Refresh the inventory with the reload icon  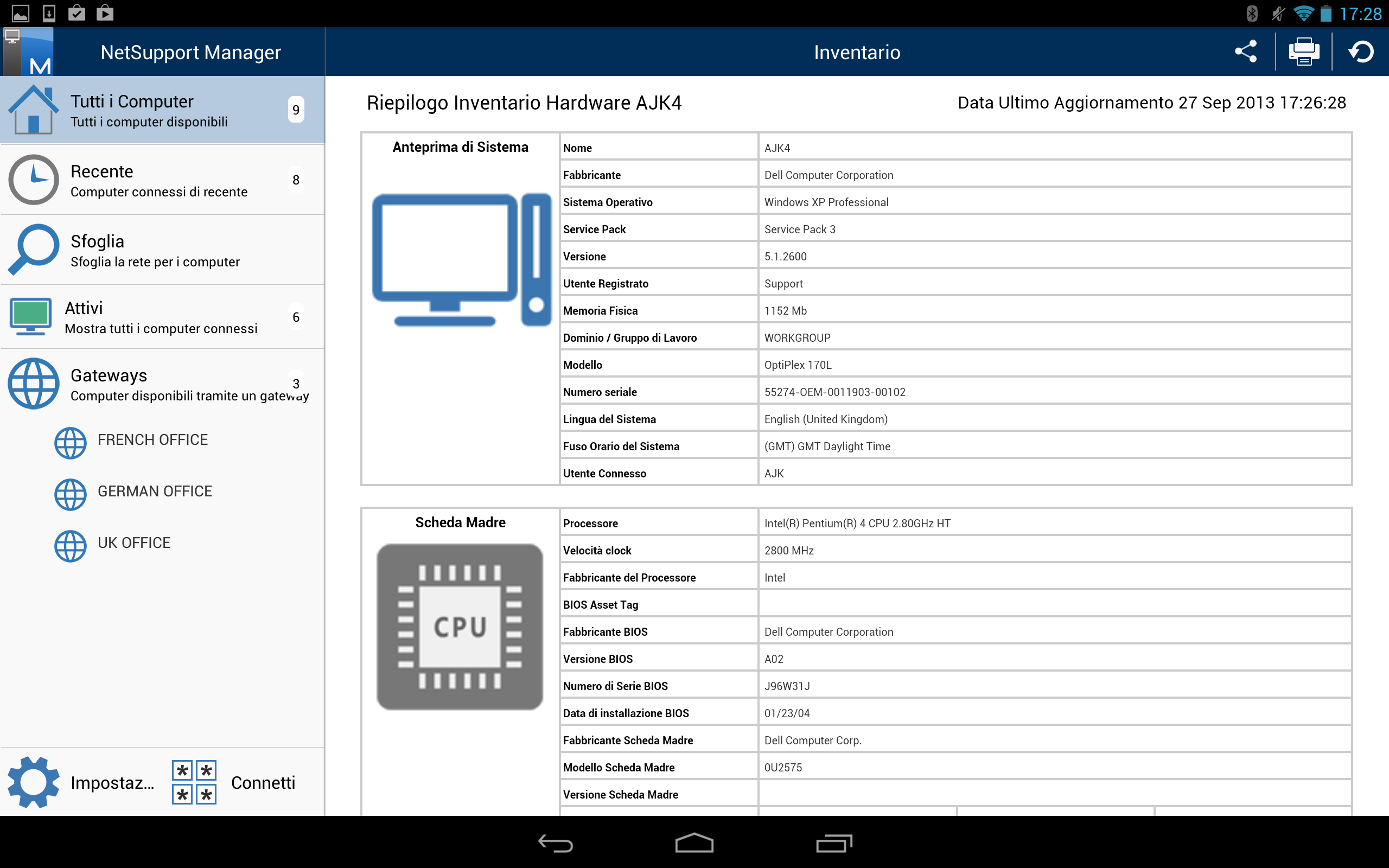click(1361, 52)
